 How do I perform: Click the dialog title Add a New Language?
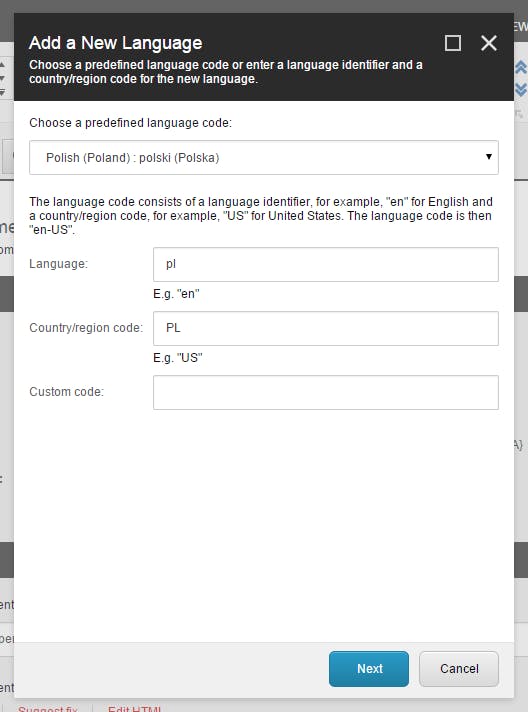click(x=116, y=43)
